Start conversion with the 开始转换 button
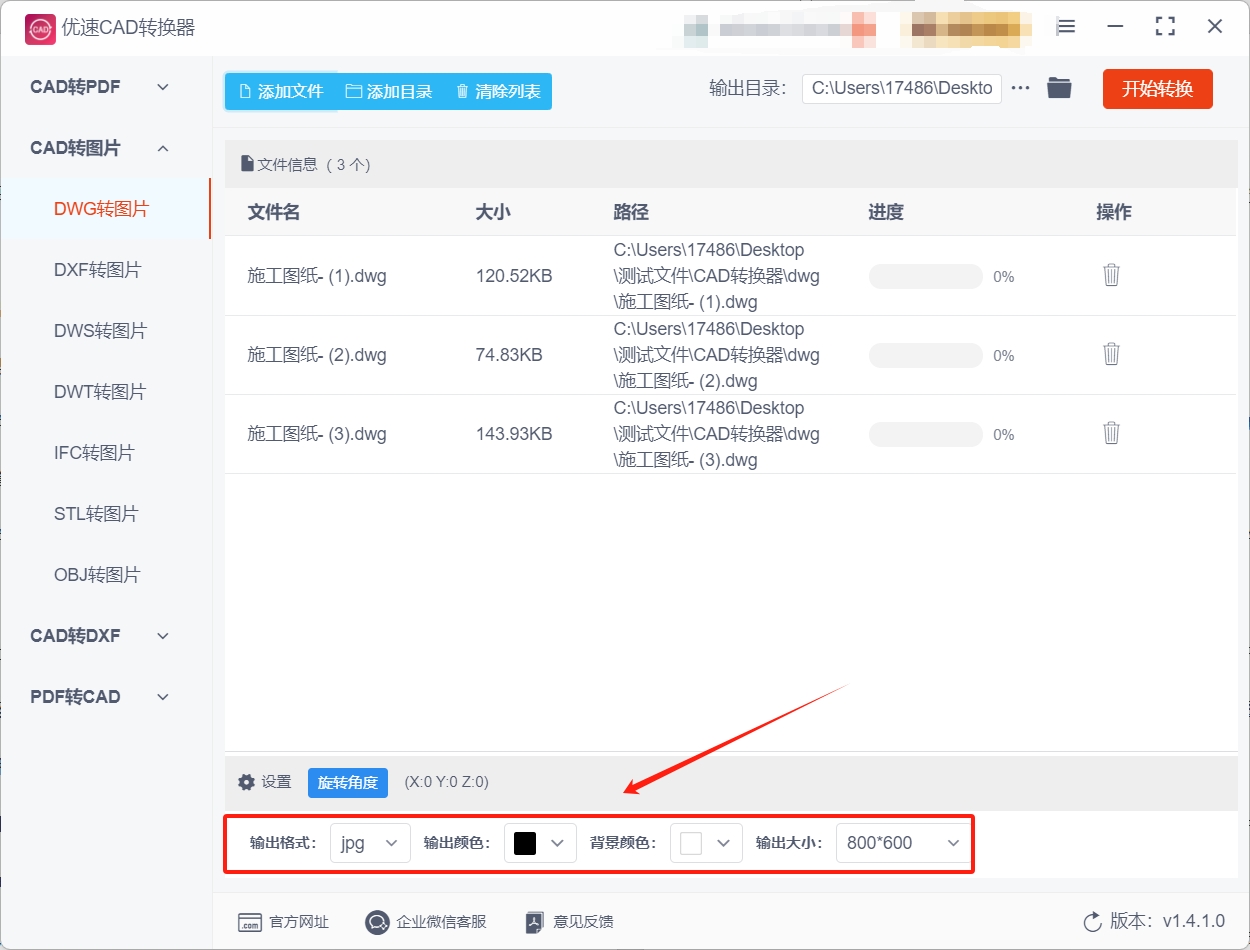Image resolution: width=1250 pixels, height=950 pixels. (x=1157, y=88)
